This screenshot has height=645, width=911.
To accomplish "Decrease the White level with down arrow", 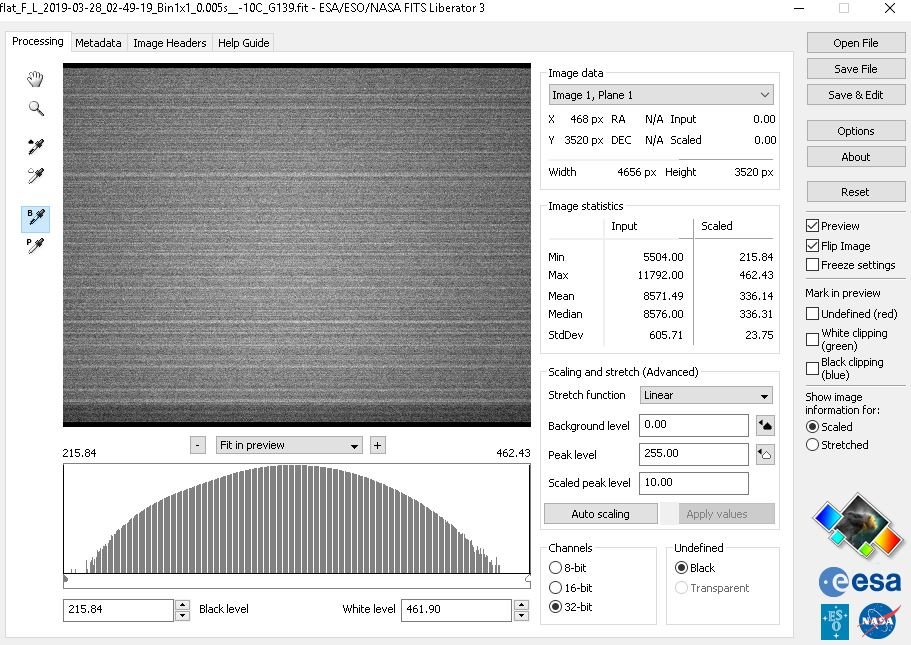I will pos(522,615).
